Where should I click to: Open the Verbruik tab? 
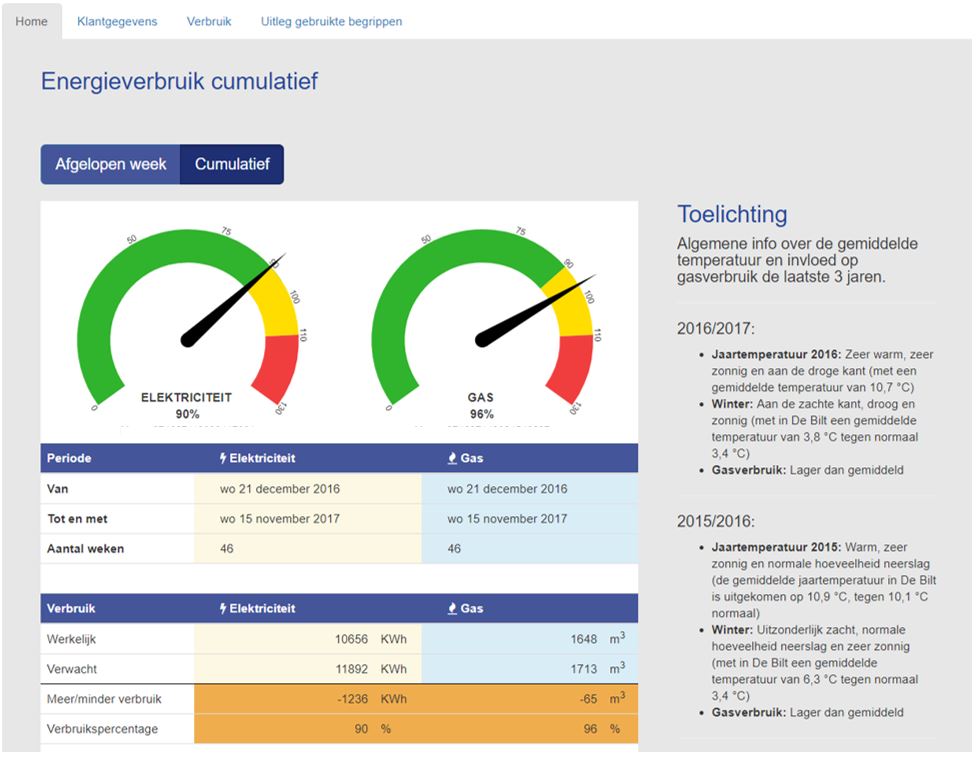209,20
